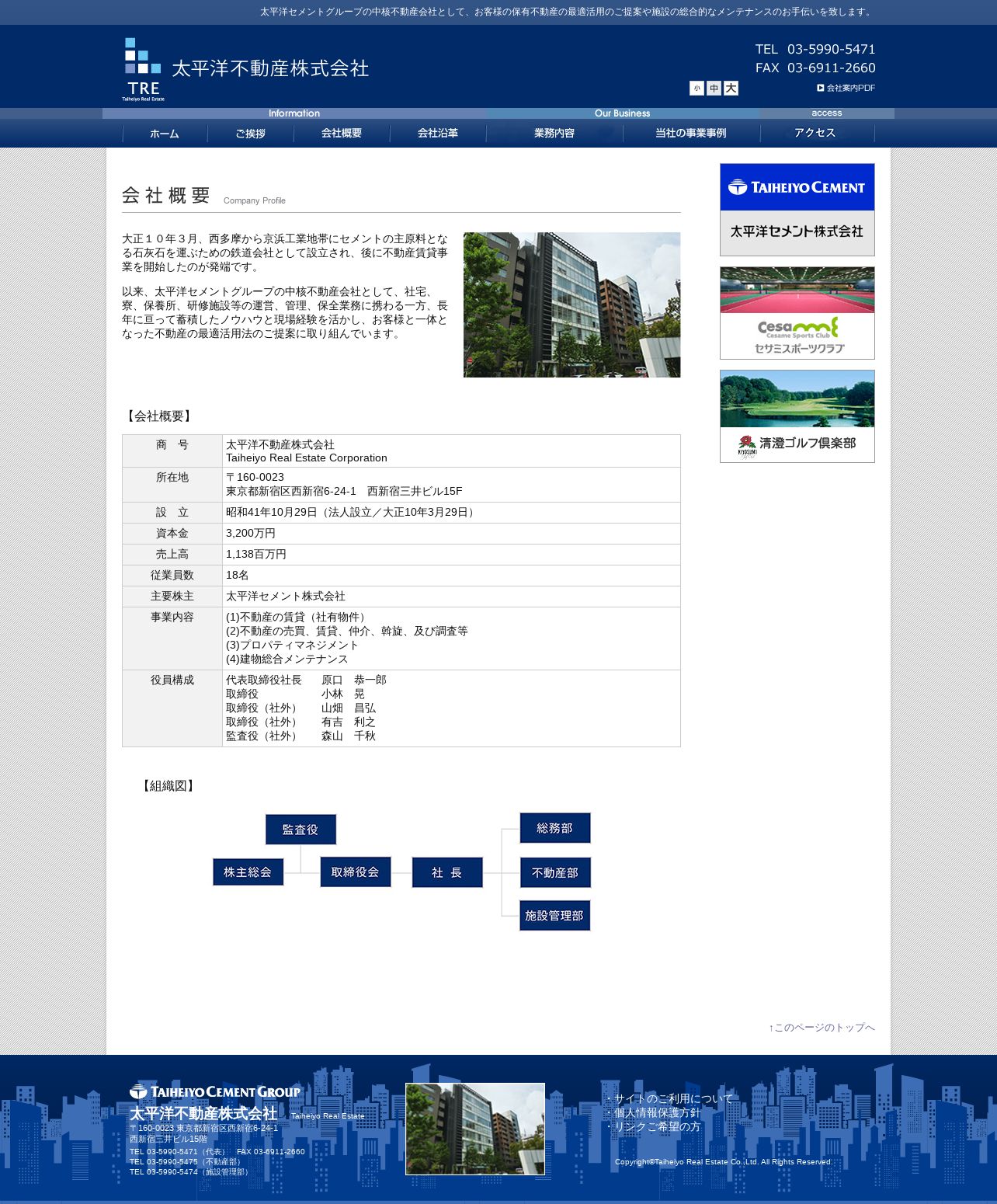Screen dimensions: 997x1204
Task: Click 社長 box in organization chart
Action: tap(447, 872)
